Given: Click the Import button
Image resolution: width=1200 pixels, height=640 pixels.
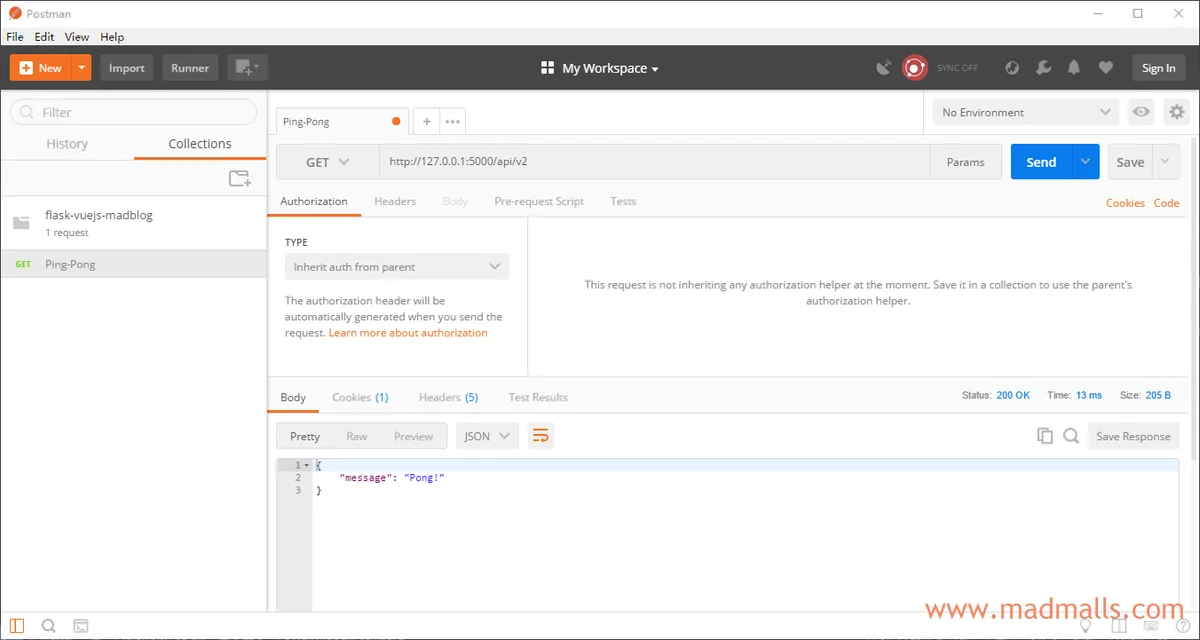Looking at the screenshot, I should pyautogui.click(x=127, y=68).
